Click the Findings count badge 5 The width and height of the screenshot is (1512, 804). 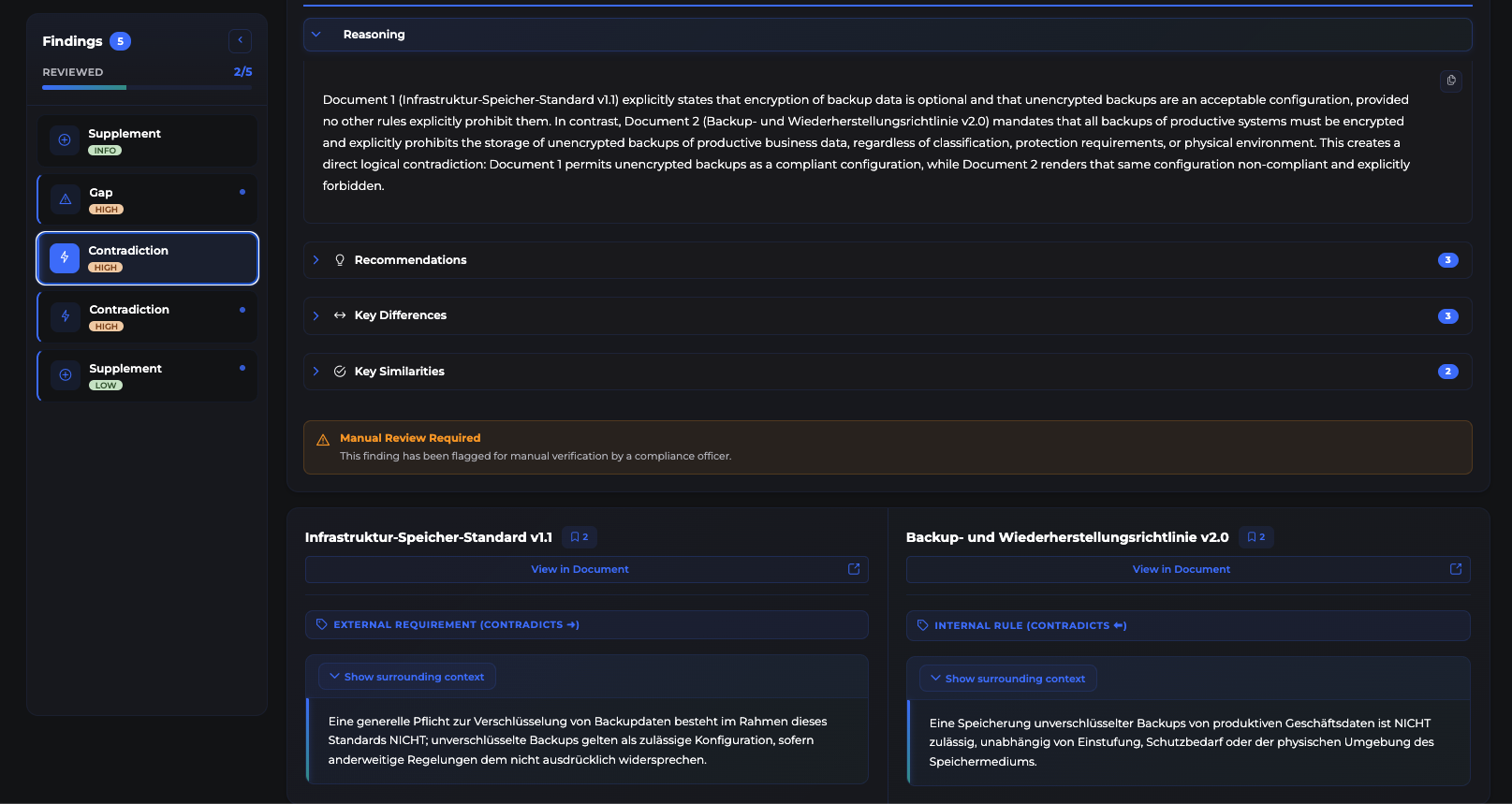click(x=120, y=41)
